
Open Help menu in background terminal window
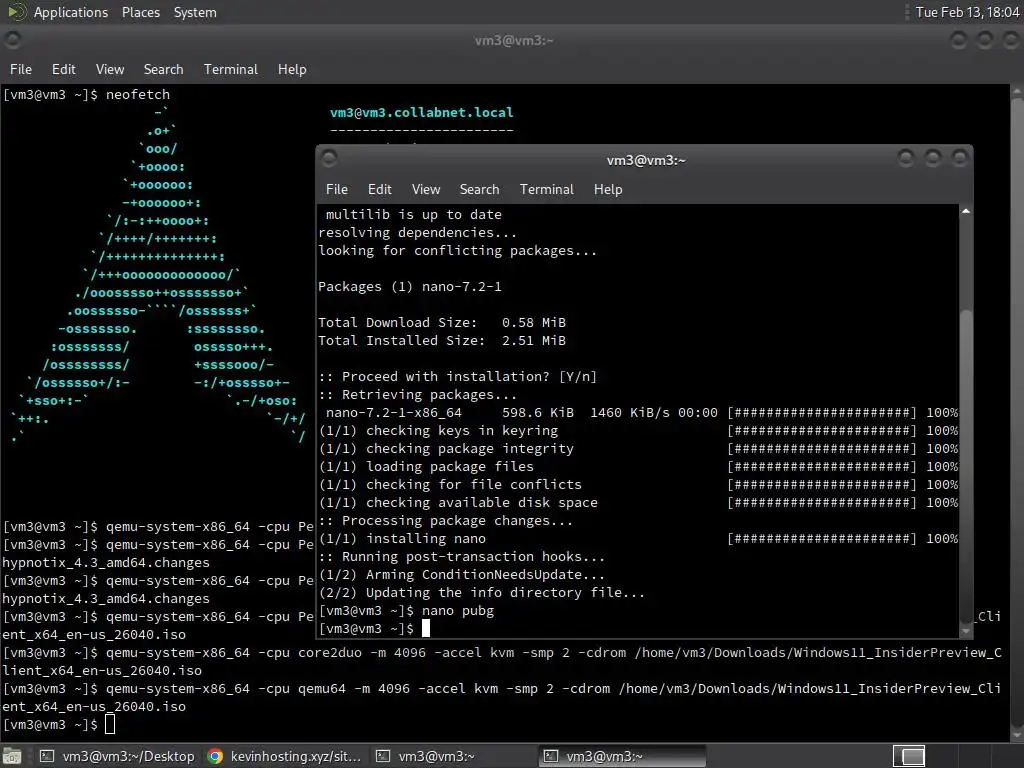(x=292, y=69)
